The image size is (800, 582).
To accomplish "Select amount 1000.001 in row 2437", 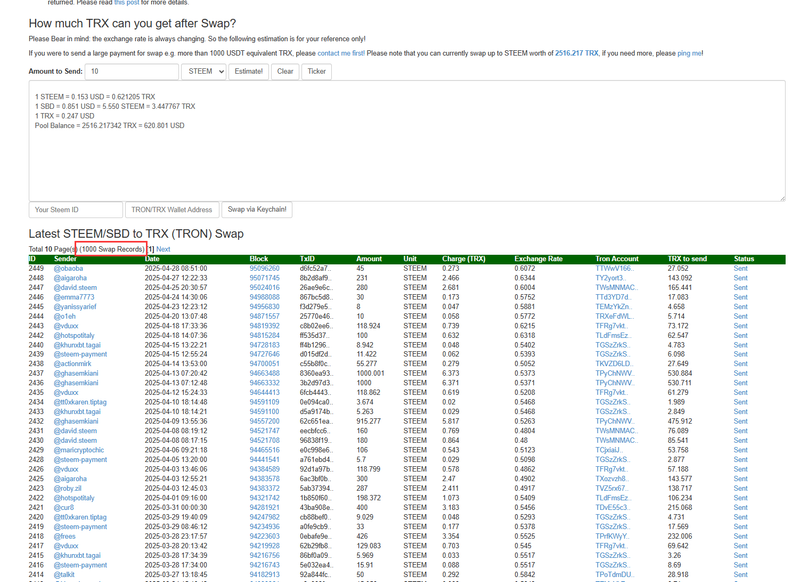I will click(370, 373).
